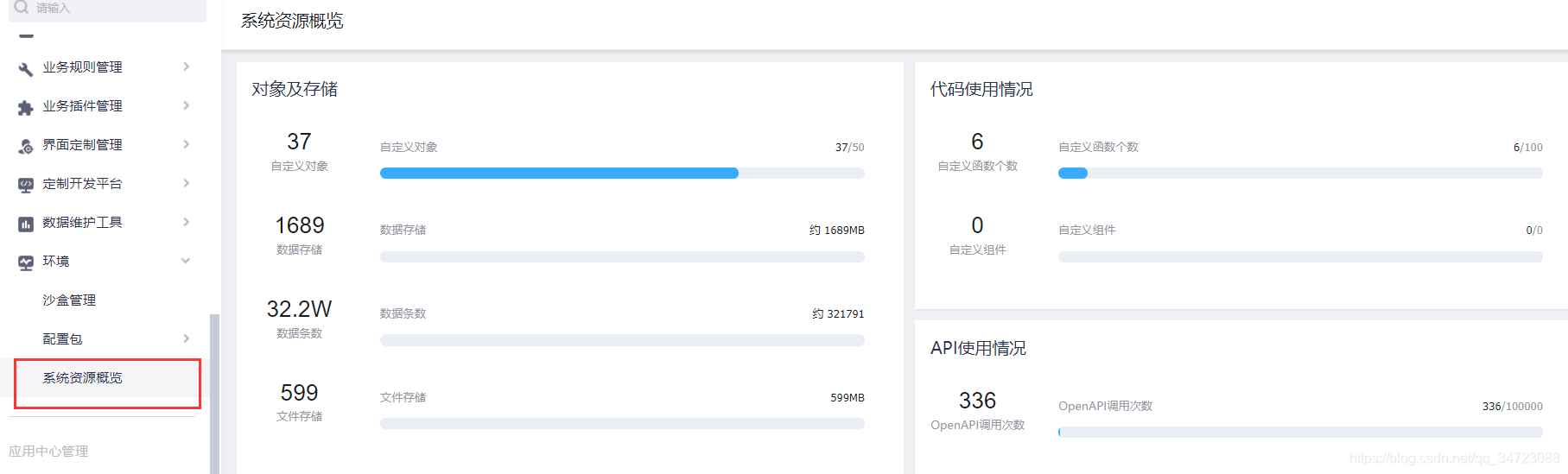This screenshot has width=1568, height=474.
Task: Click the 6/100 function usage value
Action: (x=1527, y=147)
